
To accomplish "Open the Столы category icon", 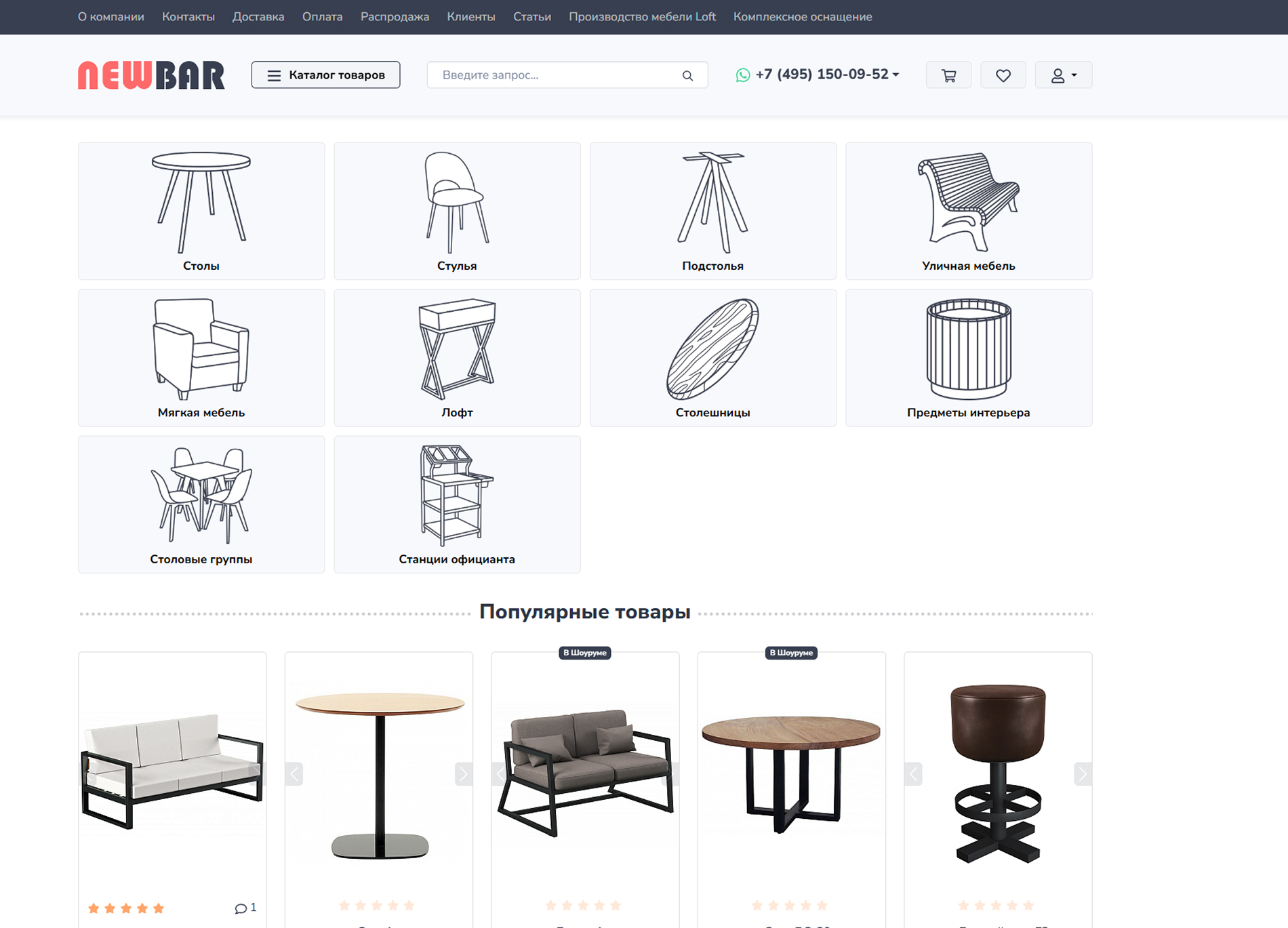I will click(201, 202).
